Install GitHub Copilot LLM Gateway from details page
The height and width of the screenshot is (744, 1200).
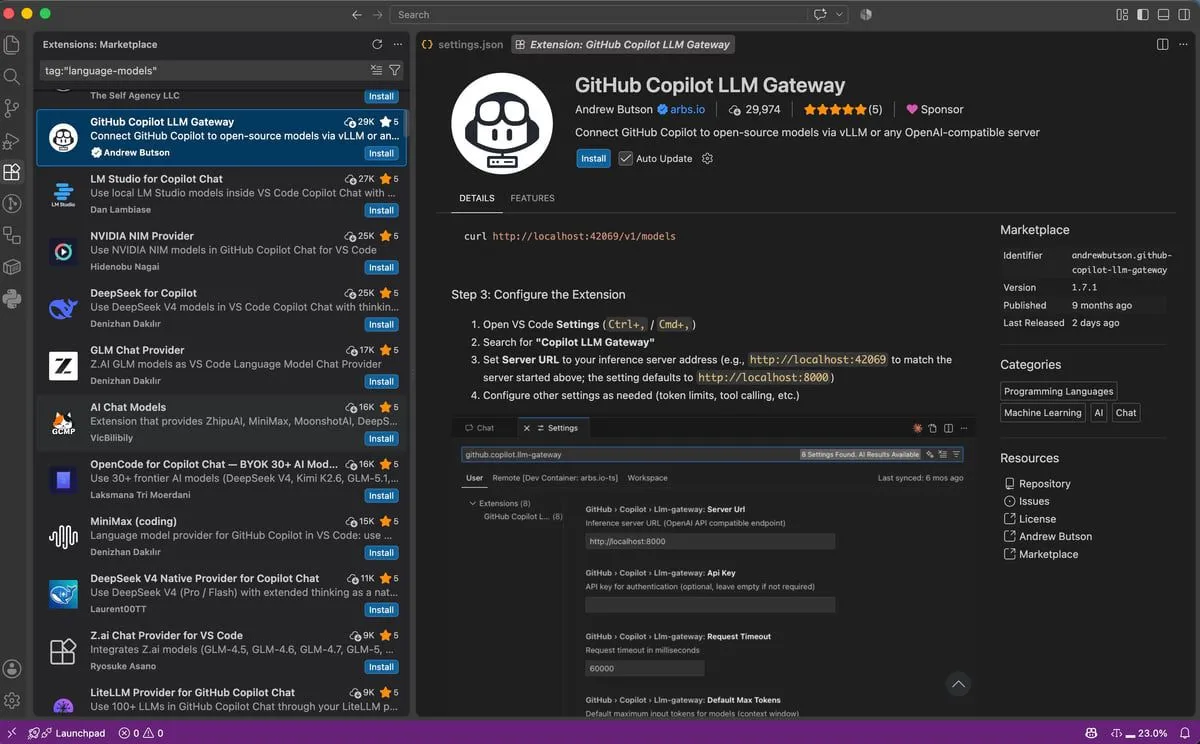point(593,158)
